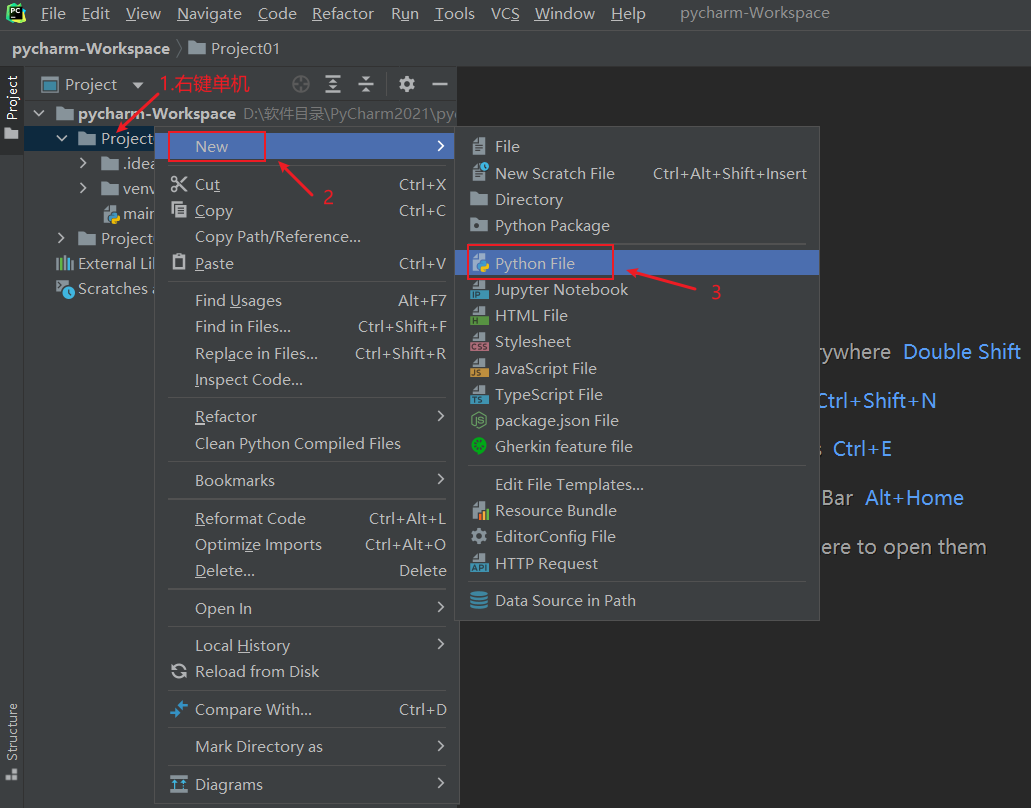Expand the Open In submenu arrow
The height and width of the screenshot is (808, 1031).
(441, 608)
